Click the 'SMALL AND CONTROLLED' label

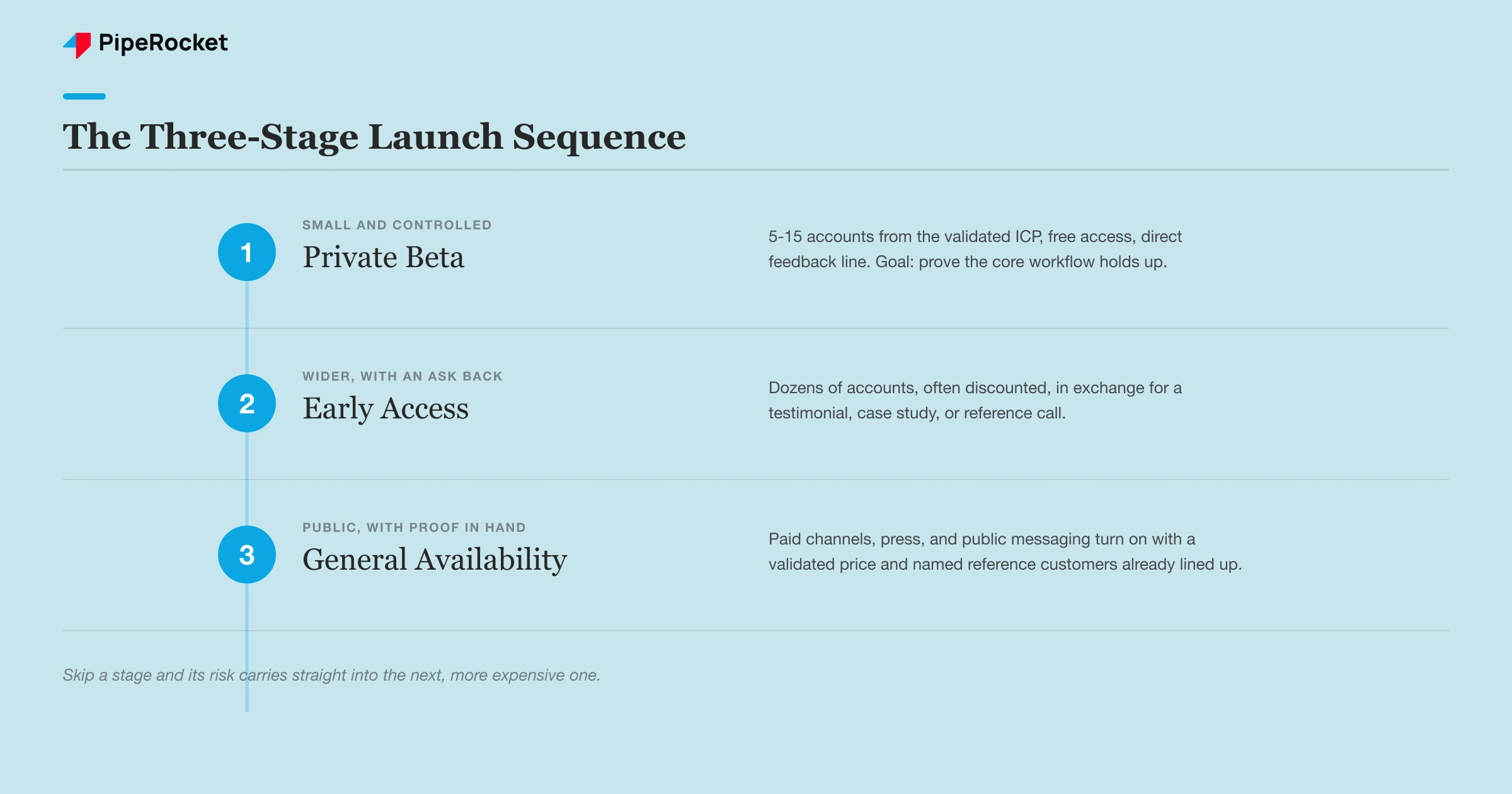pos(397,225)
